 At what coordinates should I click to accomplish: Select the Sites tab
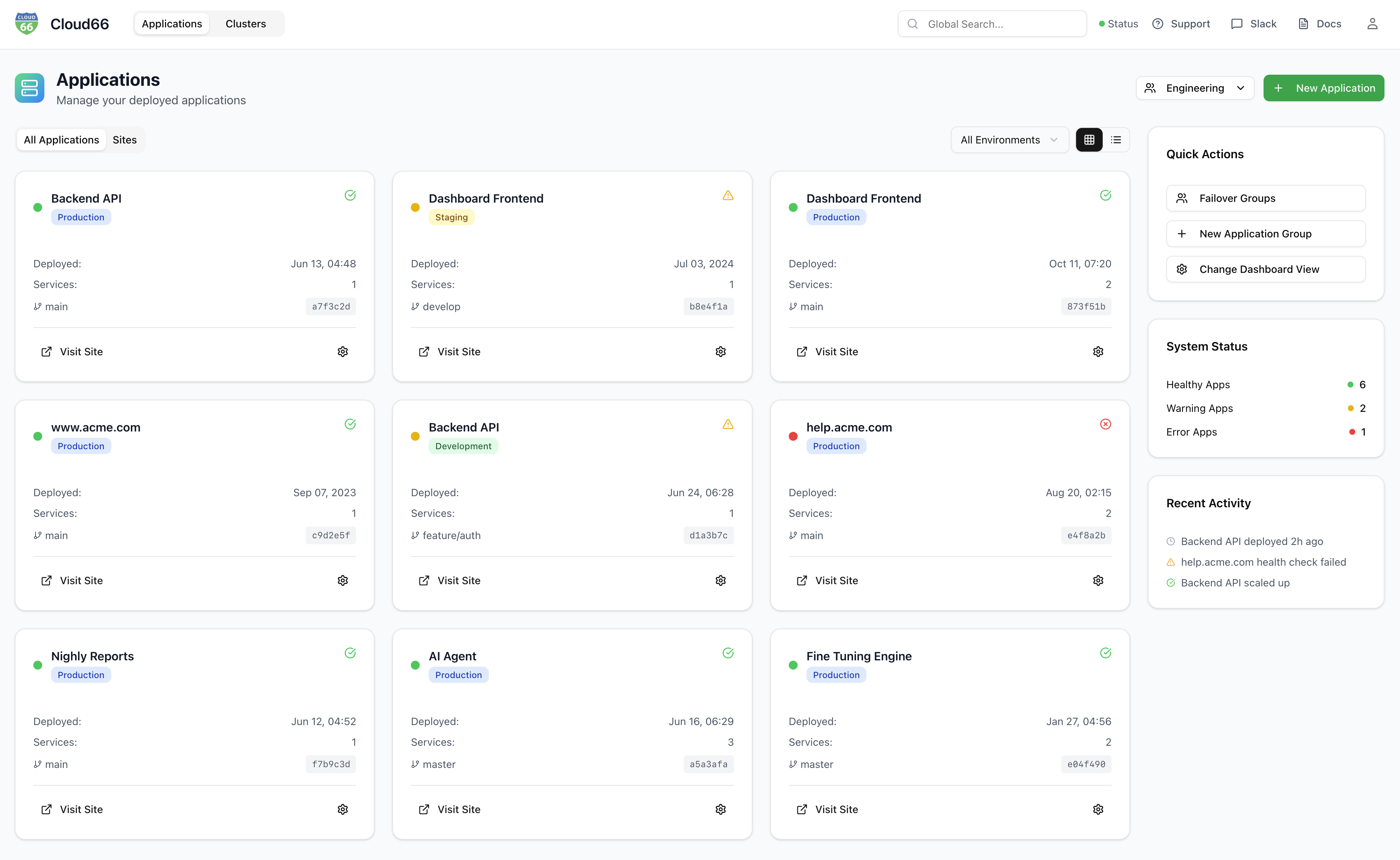pyautogui.click(x=124, y=140)
